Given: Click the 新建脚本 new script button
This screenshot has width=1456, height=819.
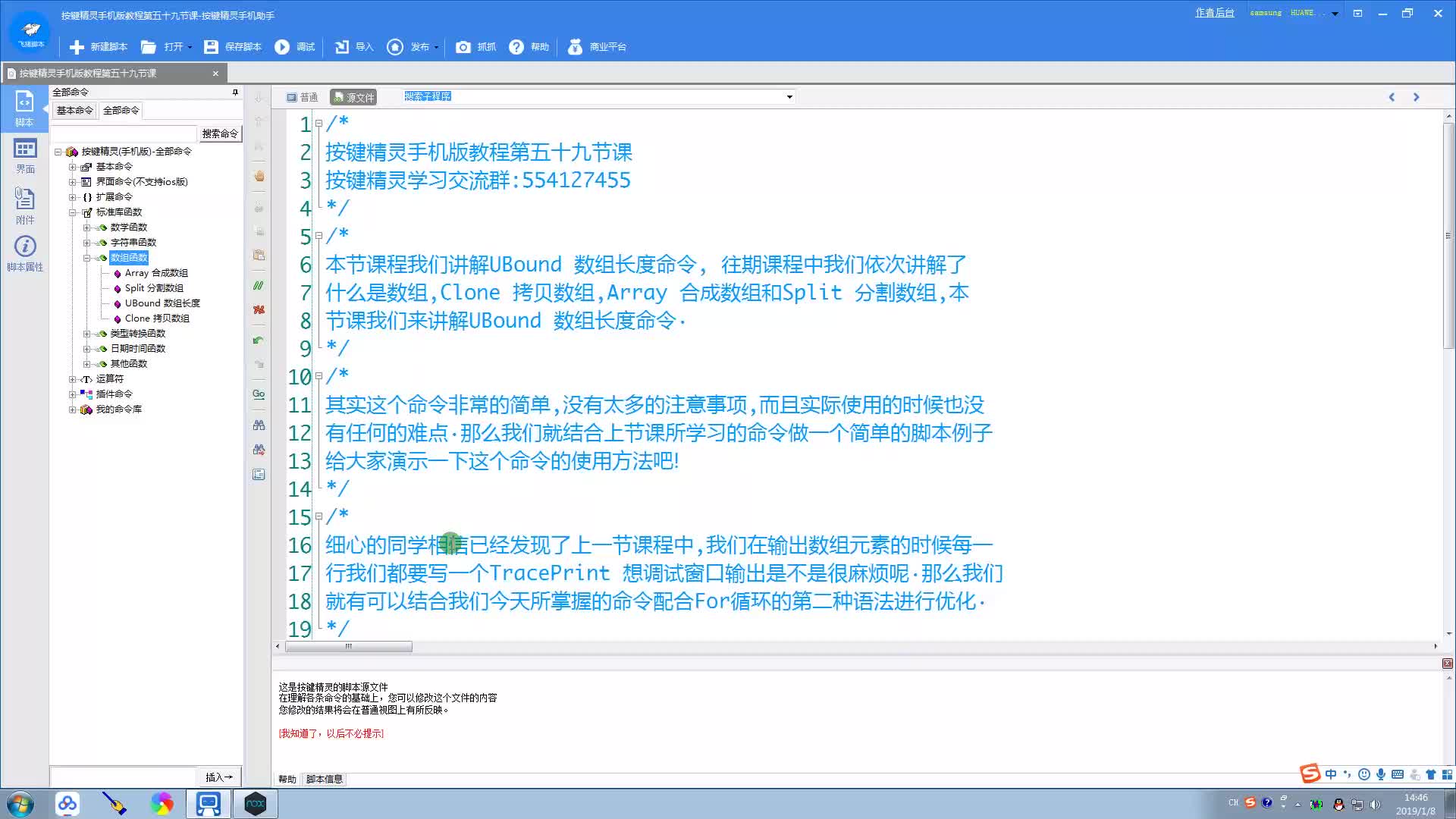Looking at the screenshot, I should (x=99, y=47).
